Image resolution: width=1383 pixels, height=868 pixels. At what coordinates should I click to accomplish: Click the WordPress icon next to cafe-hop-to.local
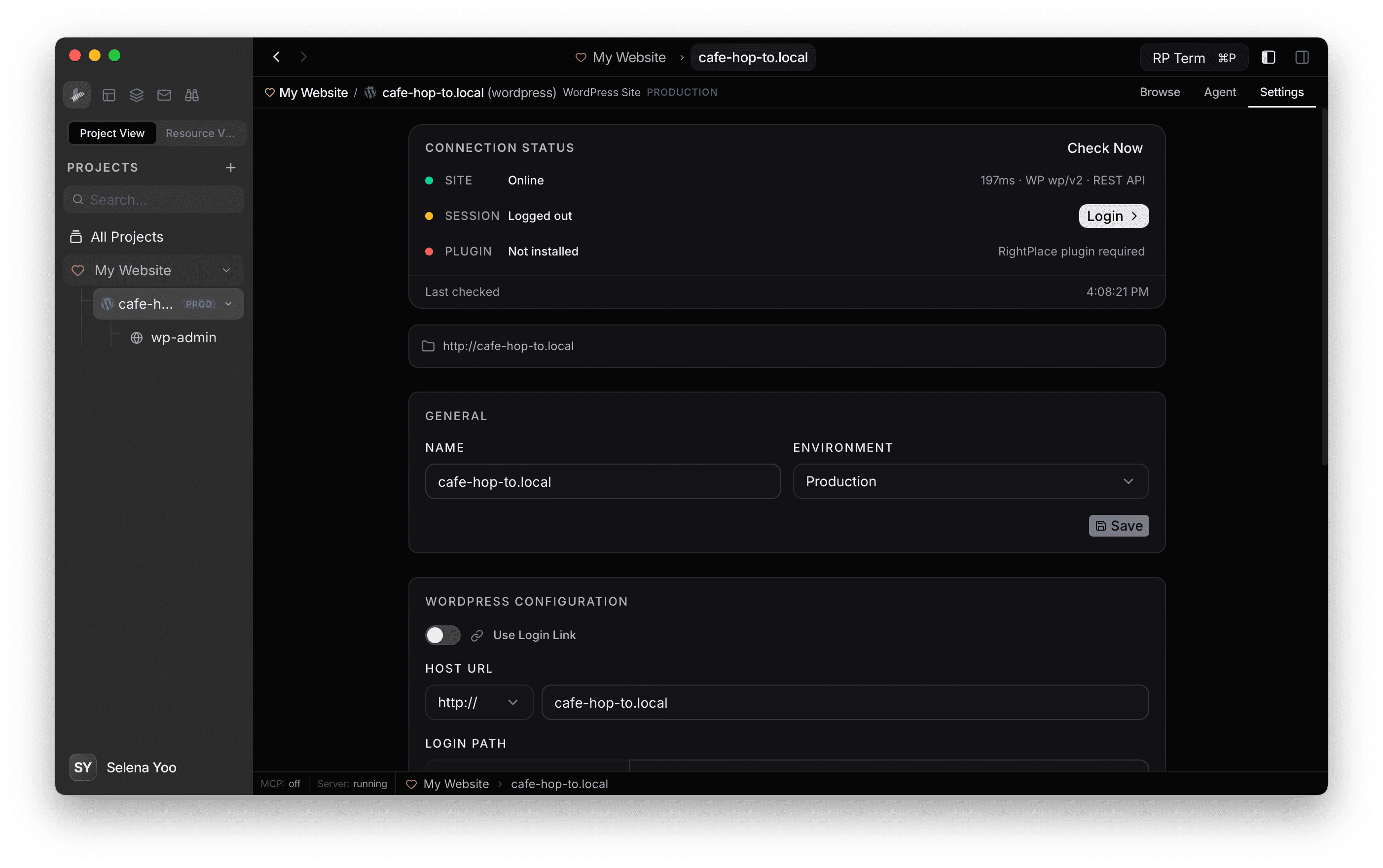370,92
